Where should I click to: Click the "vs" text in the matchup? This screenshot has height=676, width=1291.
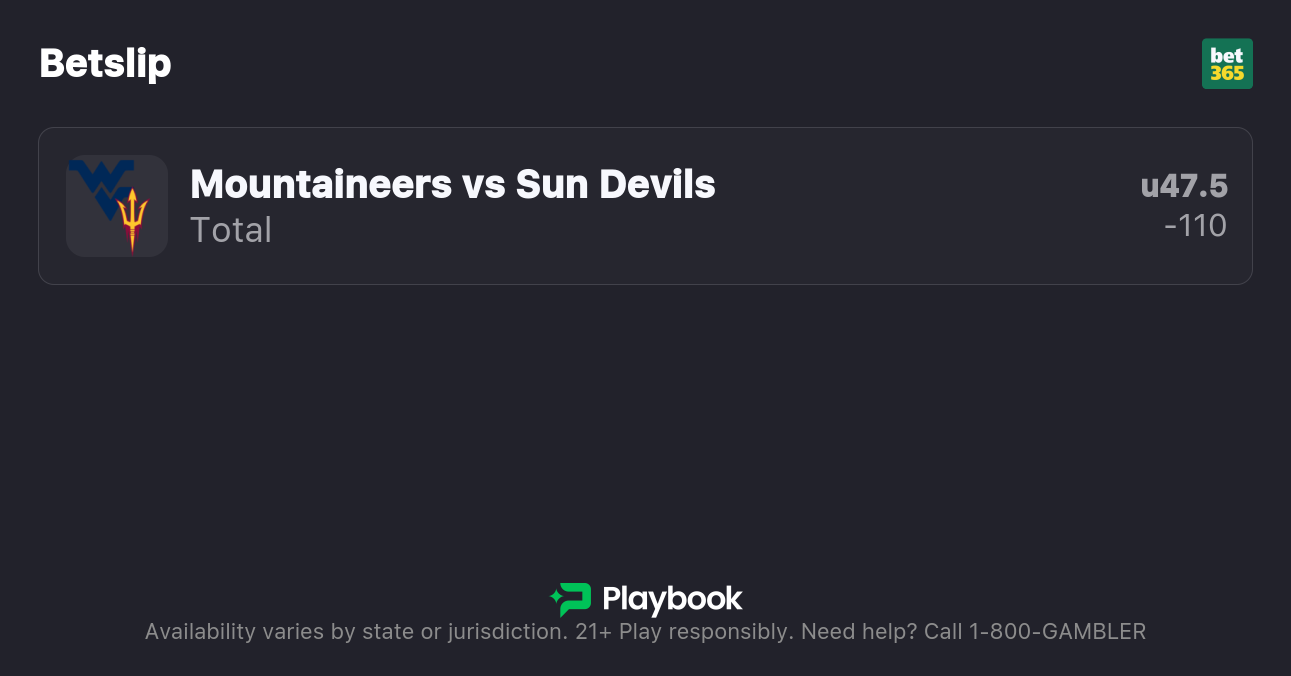(484, 184)
